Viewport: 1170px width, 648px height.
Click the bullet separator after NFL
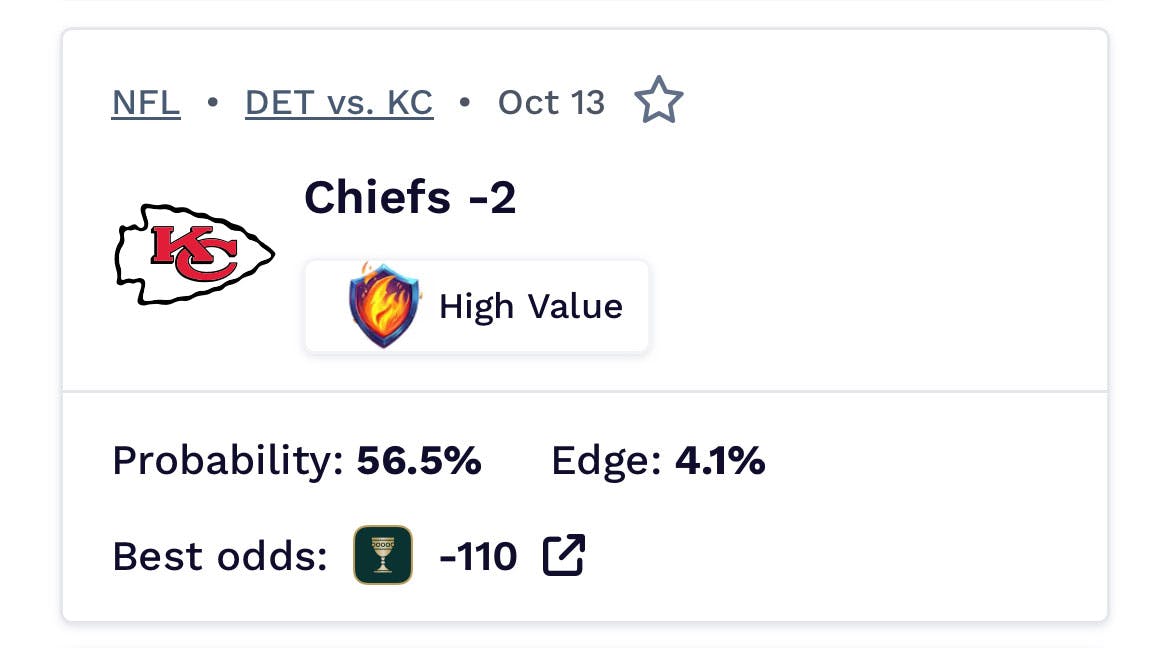pos(212,102)
